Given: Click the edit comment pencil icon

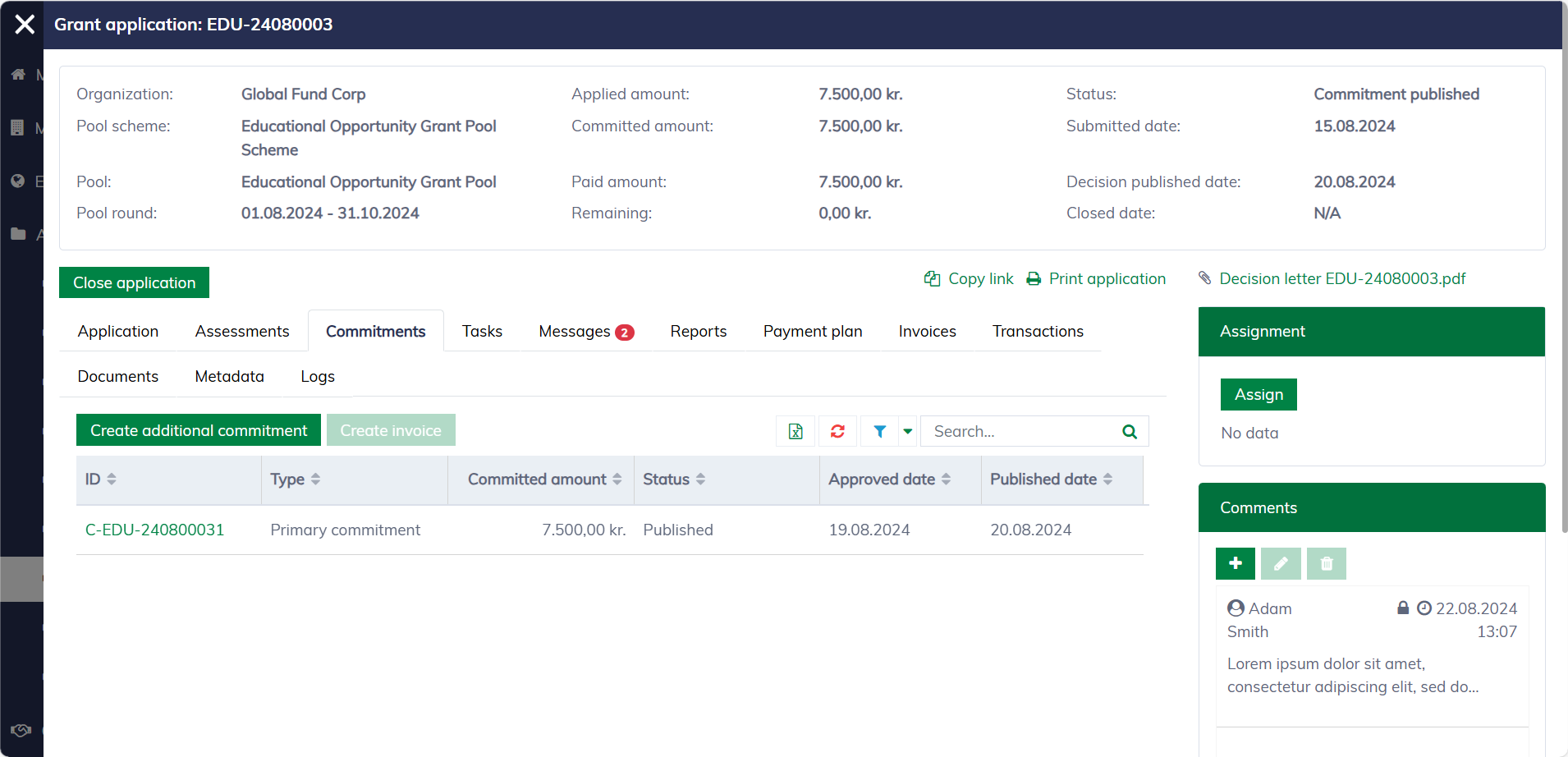Looking at the screenshot, I should click(x=1281, y=563).
